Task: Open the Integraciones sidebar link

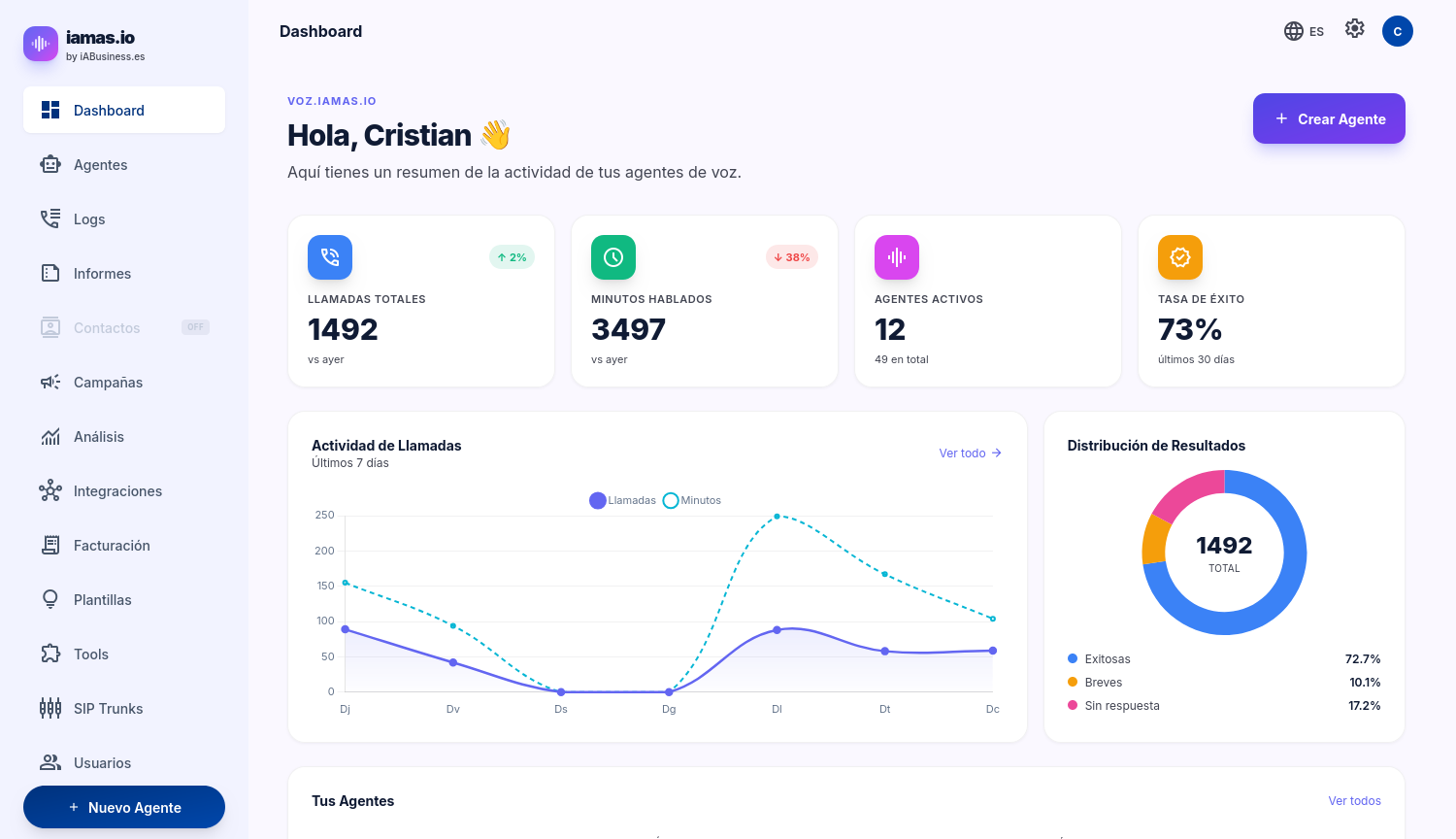Action: tap(124, 490)
